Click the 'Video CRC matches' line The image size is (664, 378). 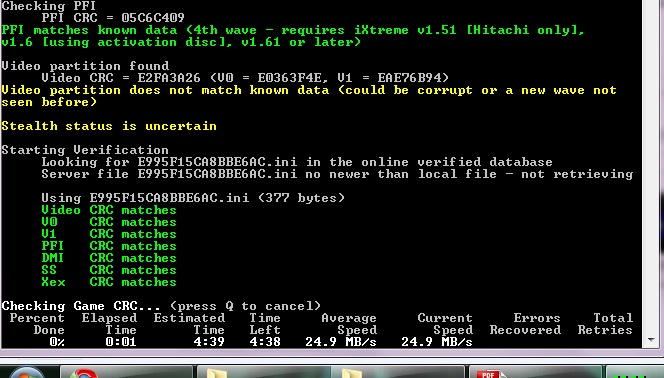point(109,210)
